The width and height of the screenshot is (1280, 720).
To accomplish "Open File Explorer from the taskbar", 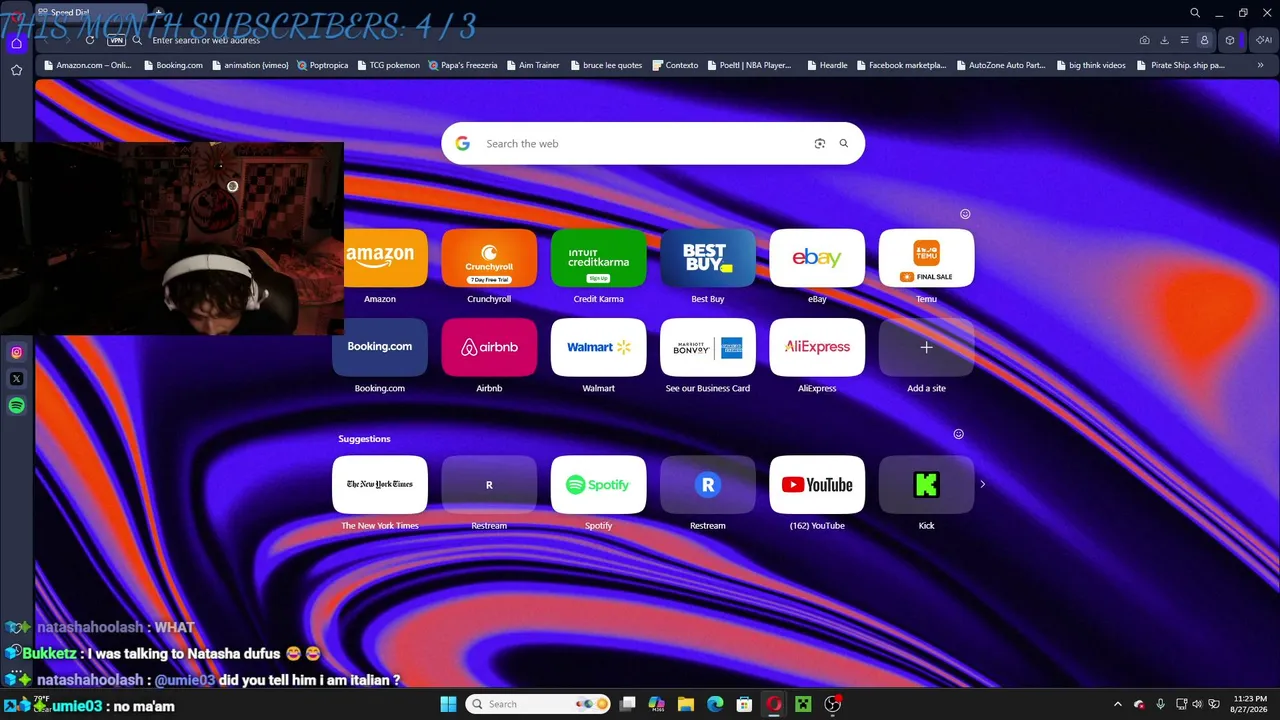I will click(x=686, y=704).
